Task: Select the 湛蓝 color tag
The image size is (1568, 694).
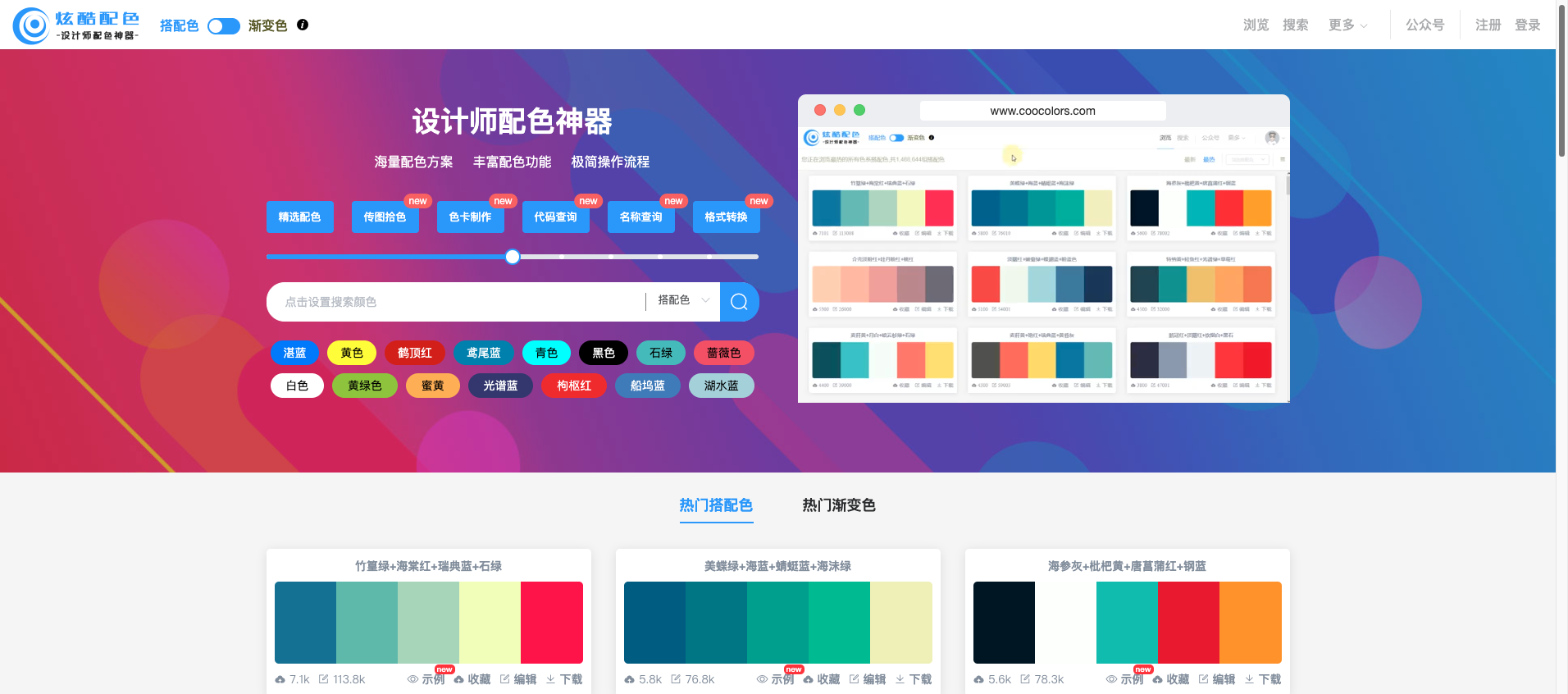Action: 294,353
